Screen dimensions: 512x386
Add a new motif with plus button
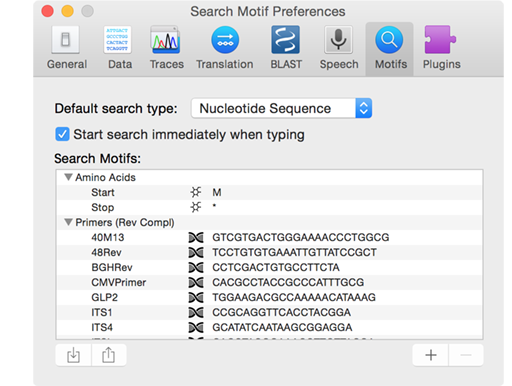431,355
